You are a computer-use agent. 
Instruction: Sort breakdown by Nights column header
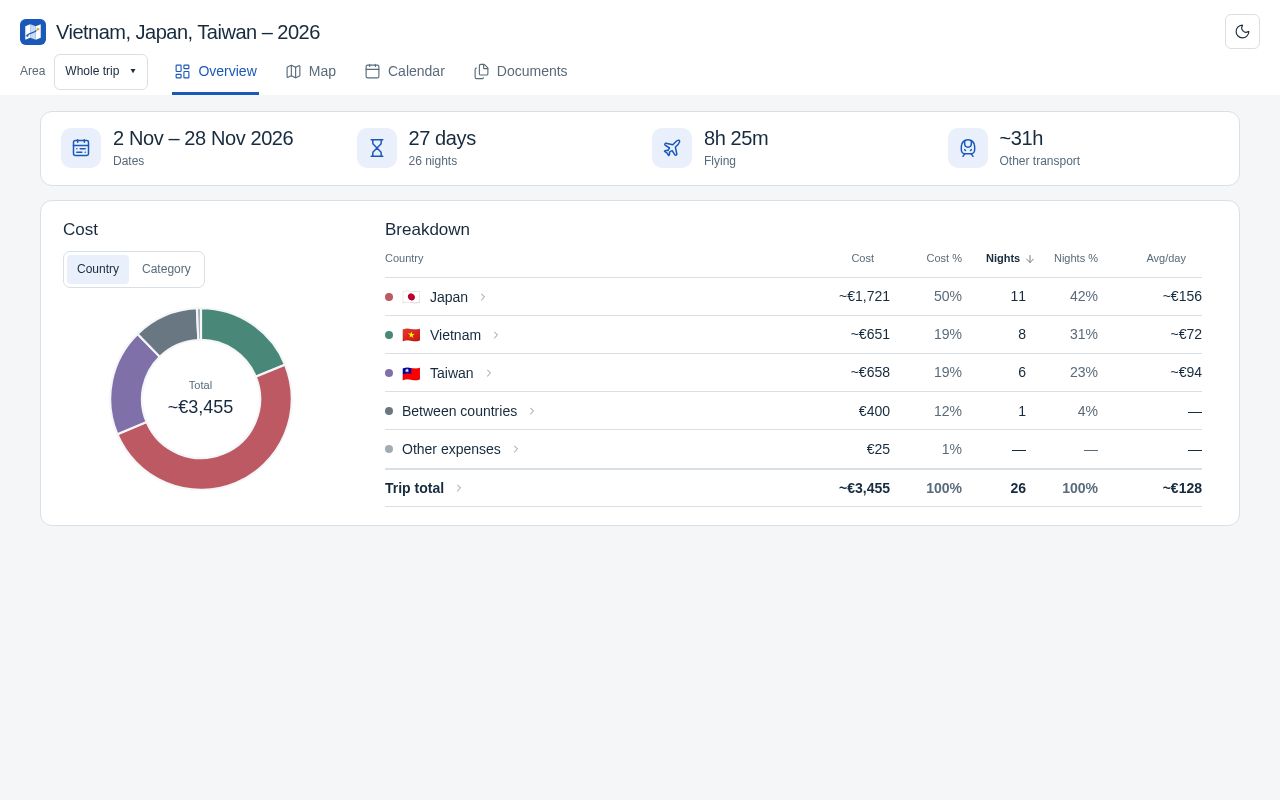(1010, 258)
